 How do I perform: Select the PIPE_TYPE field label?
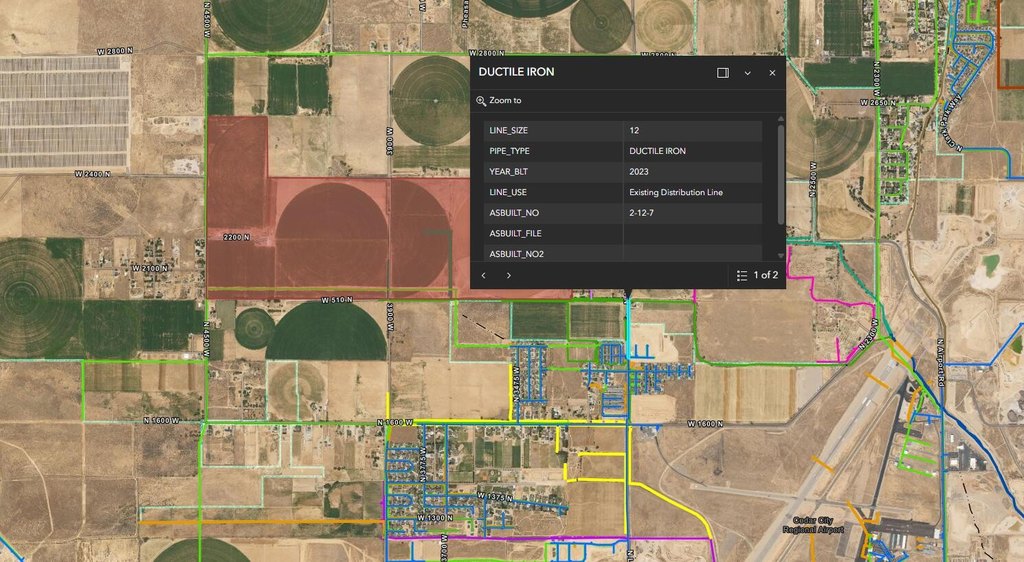click(x=509, y=151)
